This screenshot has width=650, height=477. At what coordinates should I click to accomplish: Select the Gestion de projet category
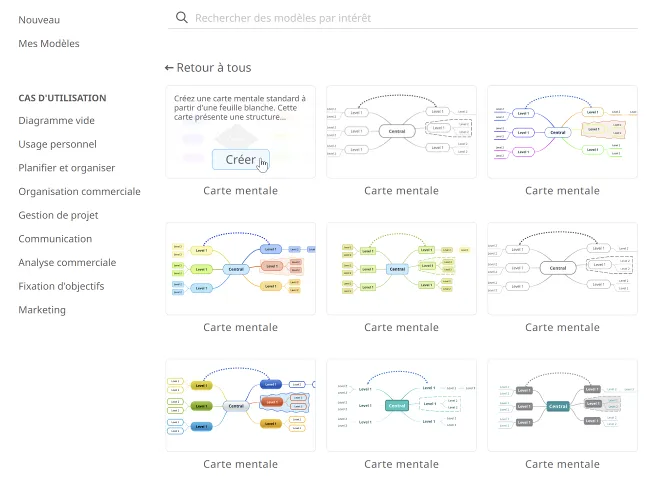click(58, 215)
